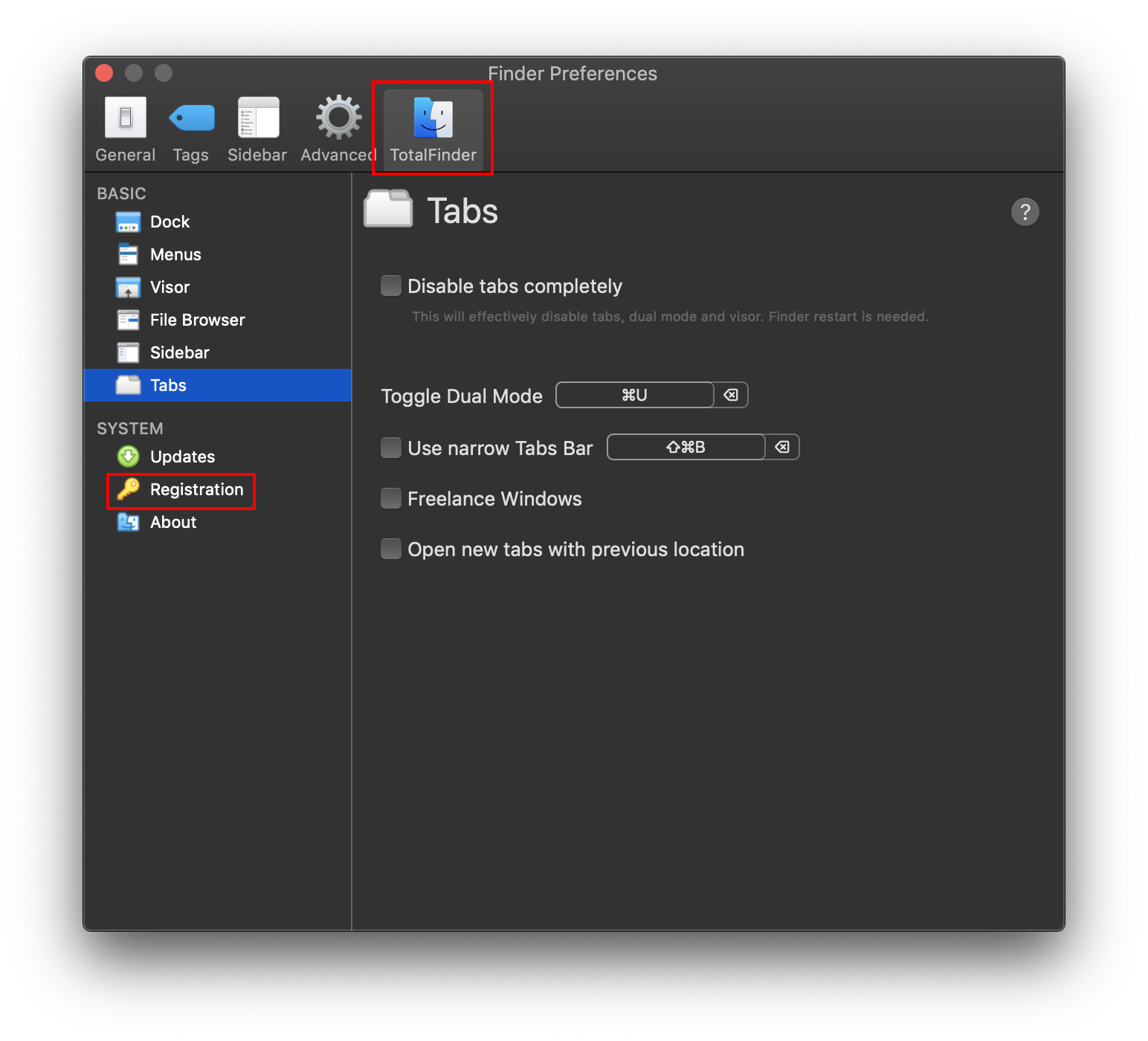Switch to the Menus section
The width and height of the screenshot is (1148, 1041).
(x=175, y=254)
